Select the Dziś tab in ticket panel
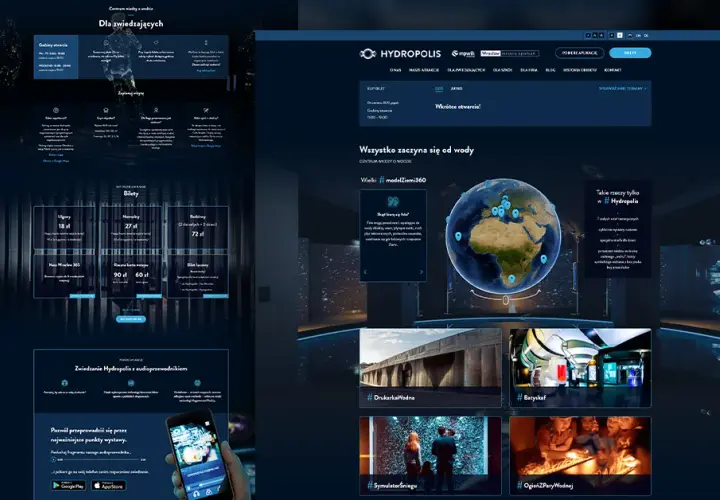This screenshot has height=500, width=720. pyautogui.click(x=439, y=89)
